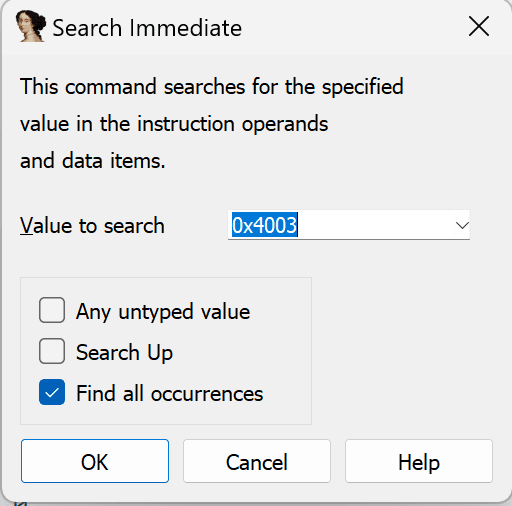Click the Value to search label
Screen dimensions: 512x506
92,226
